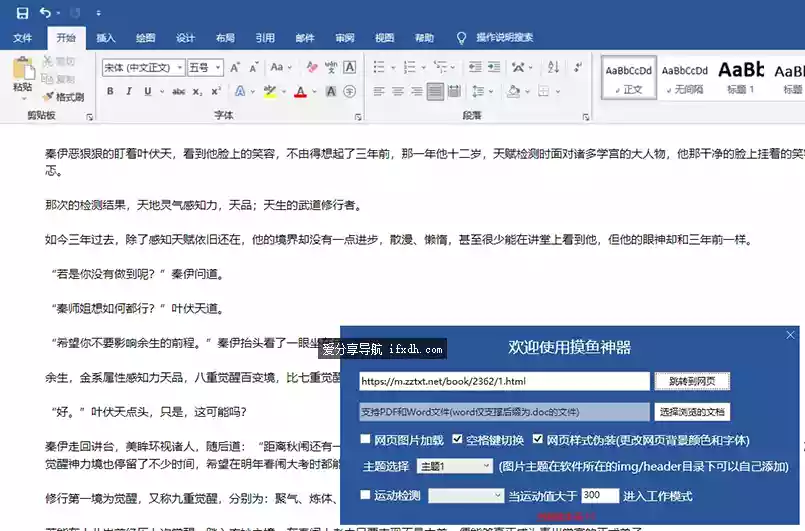Expand Font dialog launcher

tap(358, 117)
